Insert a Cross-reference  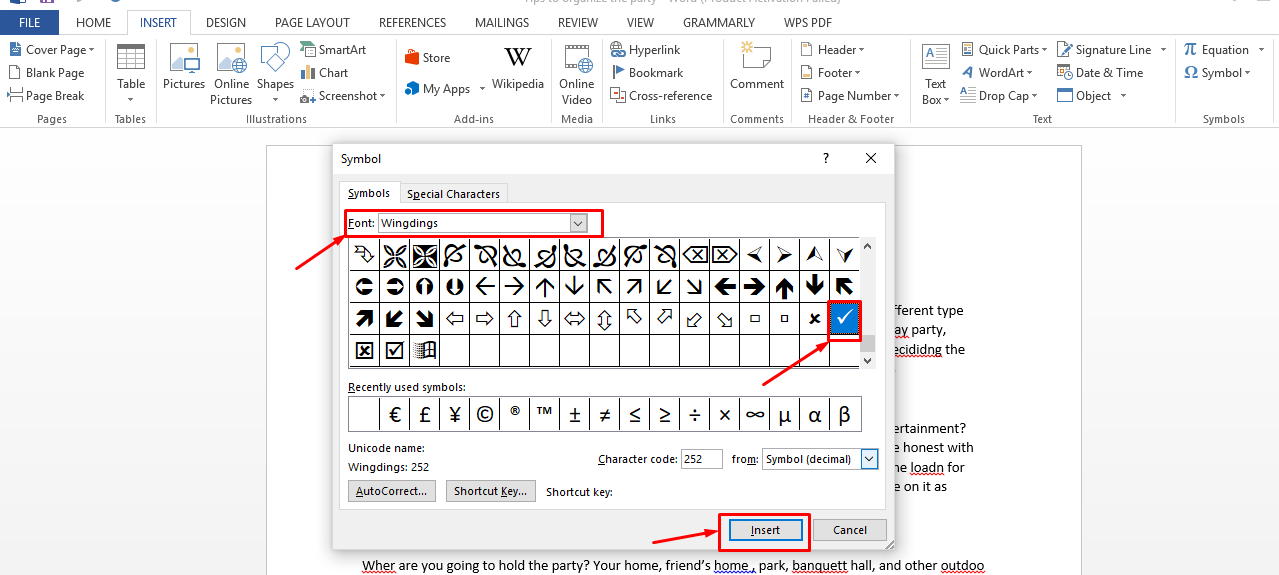(660, 96)
